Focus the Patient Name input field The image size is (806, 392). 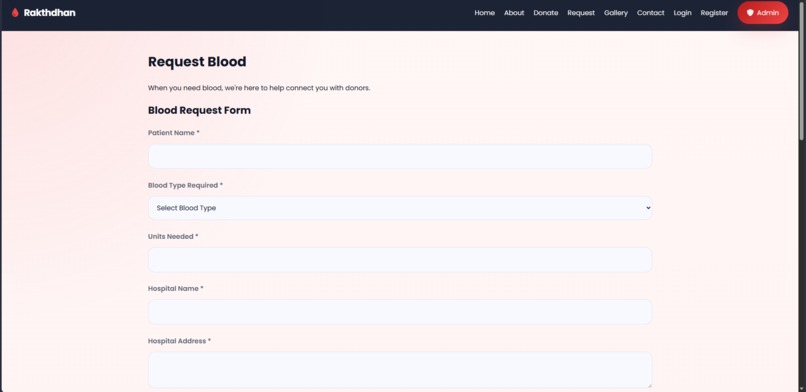click(400, 156)
